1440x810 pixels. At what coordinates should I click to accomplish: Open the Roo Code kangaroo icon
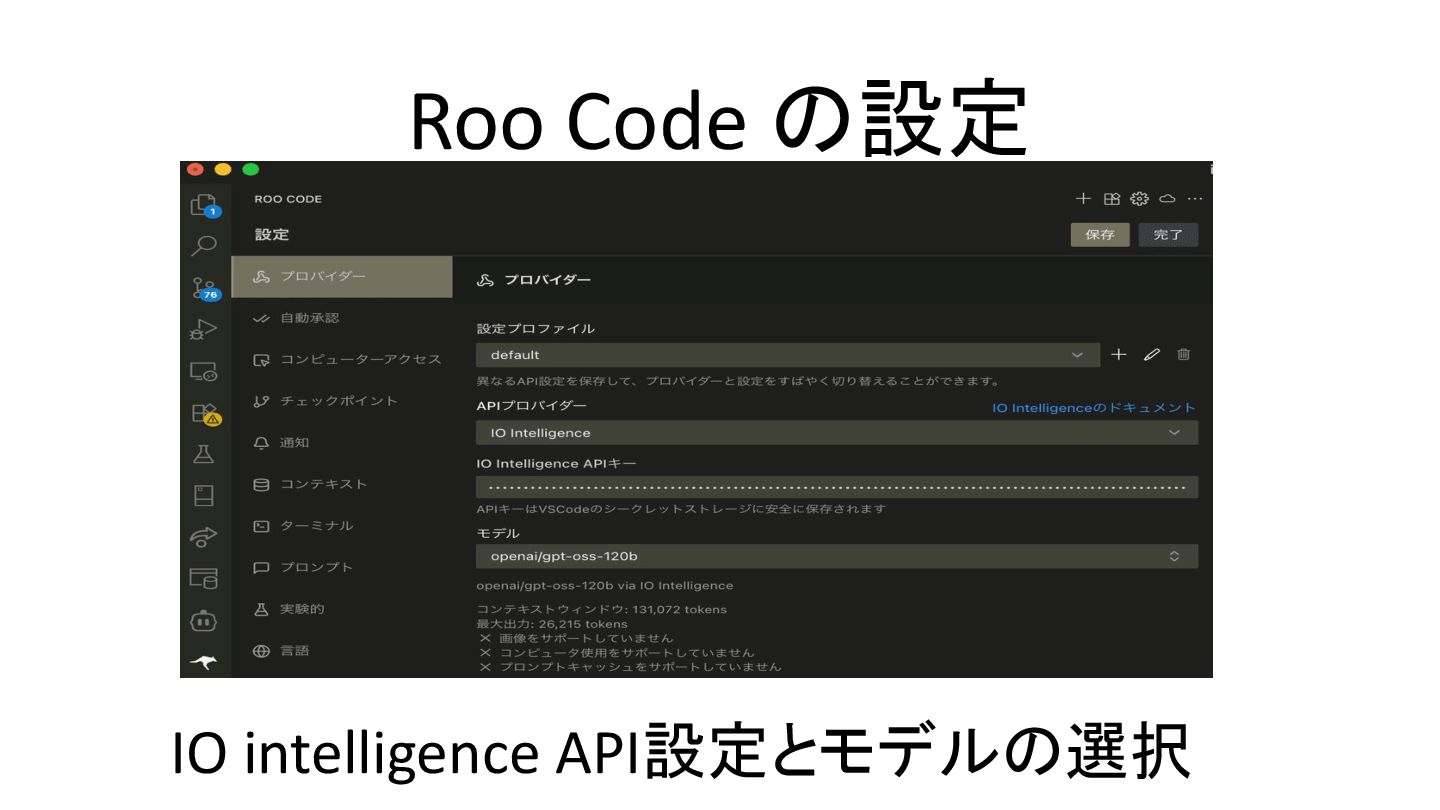[x=204, y=662]
